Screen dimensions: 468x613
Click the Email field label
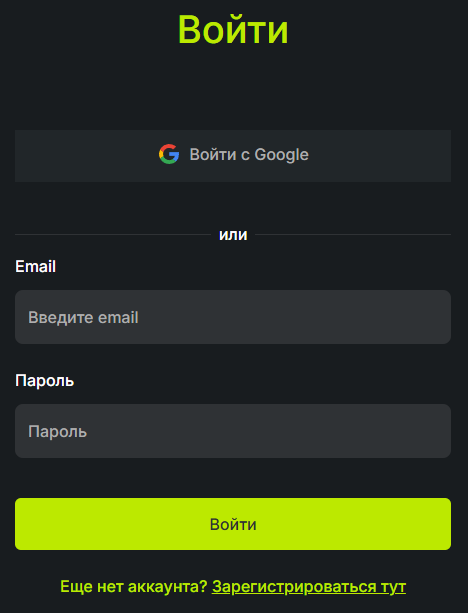36,267
